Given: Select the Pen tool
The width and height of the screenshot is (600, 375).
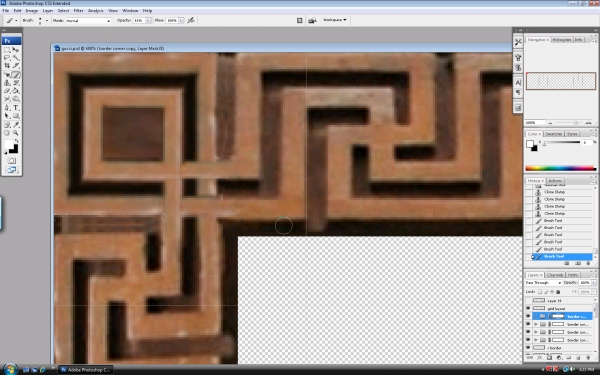Looking at the screenshot, I should pos(7,108).
